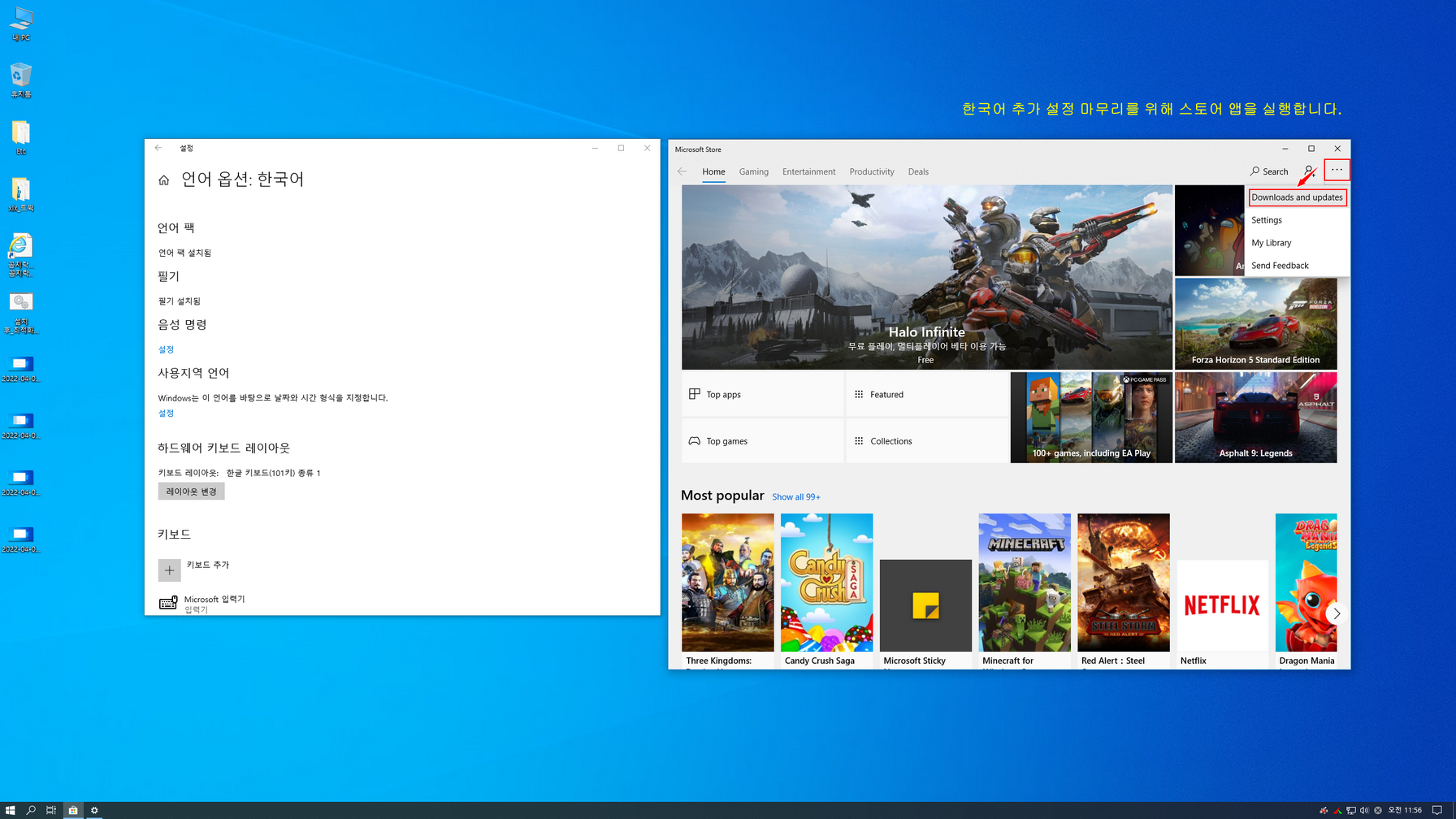The height and width of the screenshot is (819, 1456).
Task: Open the Top apps tile
Action: pyautogui.click(x=762, y=394)
